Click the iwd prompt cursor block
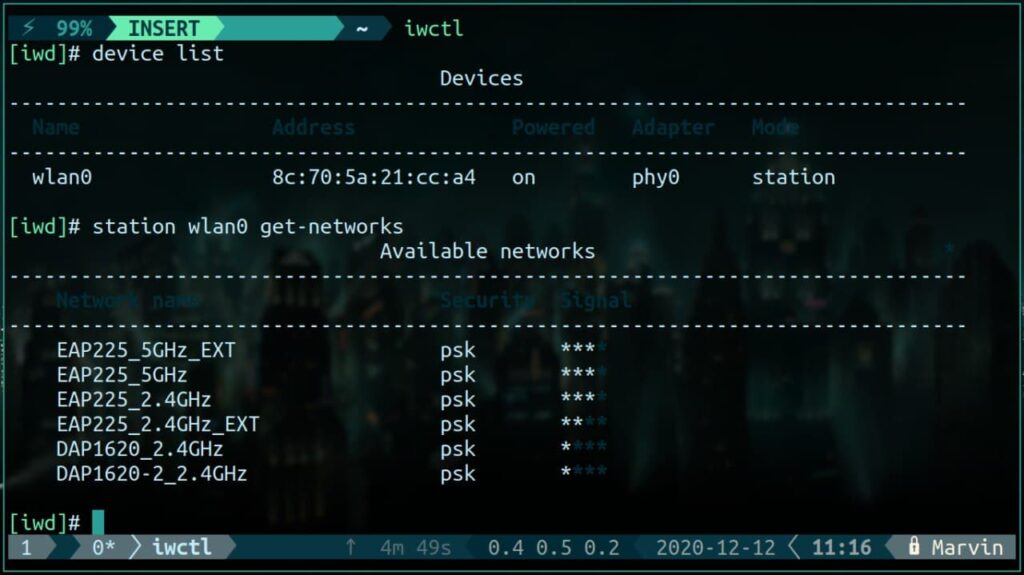1024x575 pixels. 98,521
